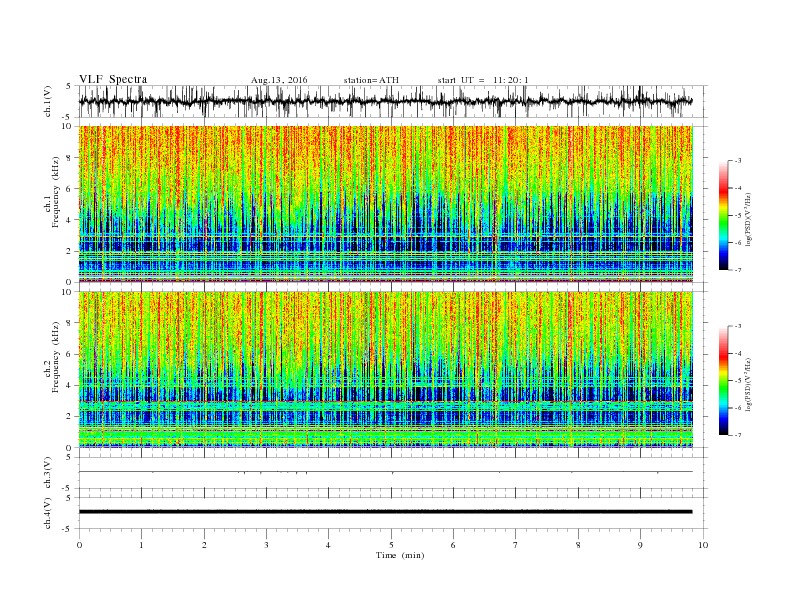
Task: Click time-axis tick label "4" at bottom
Action: click(328, 545)
